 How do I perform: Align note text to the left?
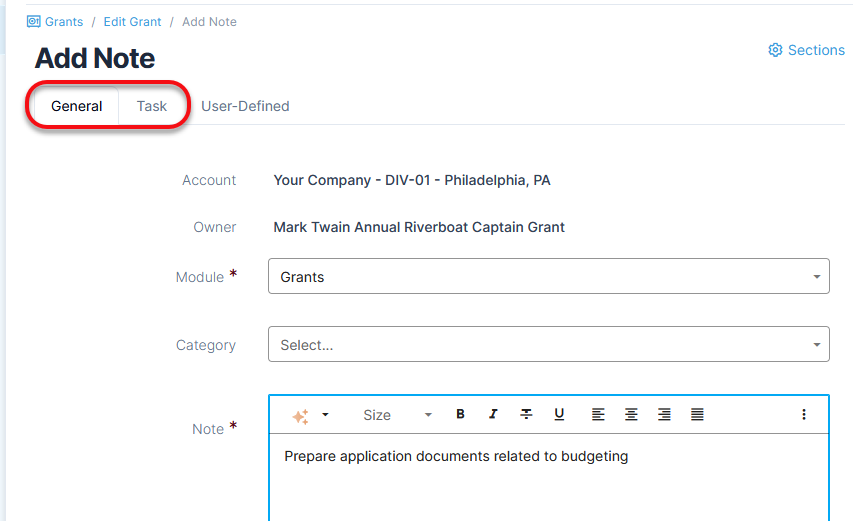(x=598, y=415)
